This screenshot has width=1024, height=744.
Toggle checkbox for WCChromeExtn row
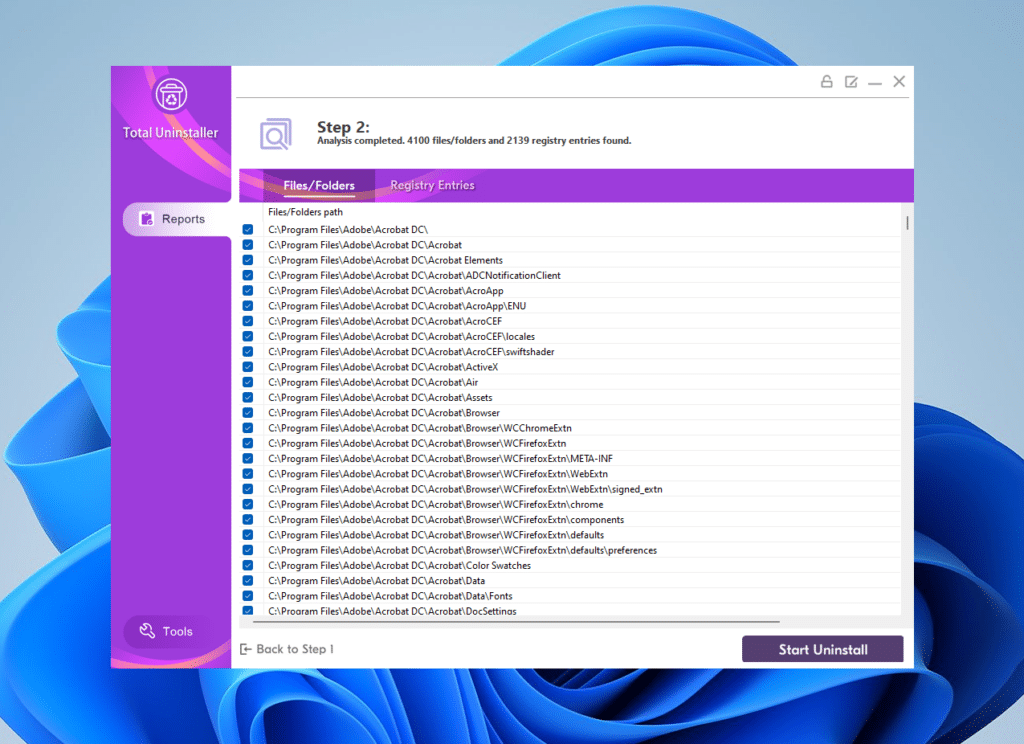pos(248,428)
